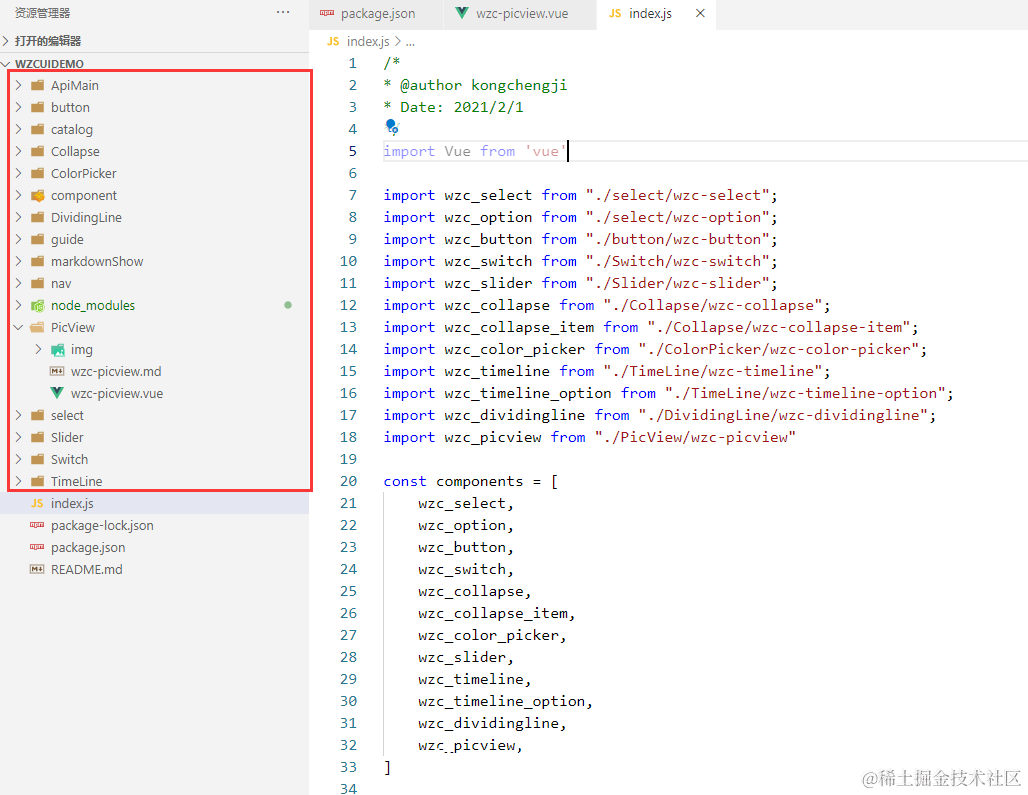
Task: Click the open PicView folder icon
Action: coord(38,327)
